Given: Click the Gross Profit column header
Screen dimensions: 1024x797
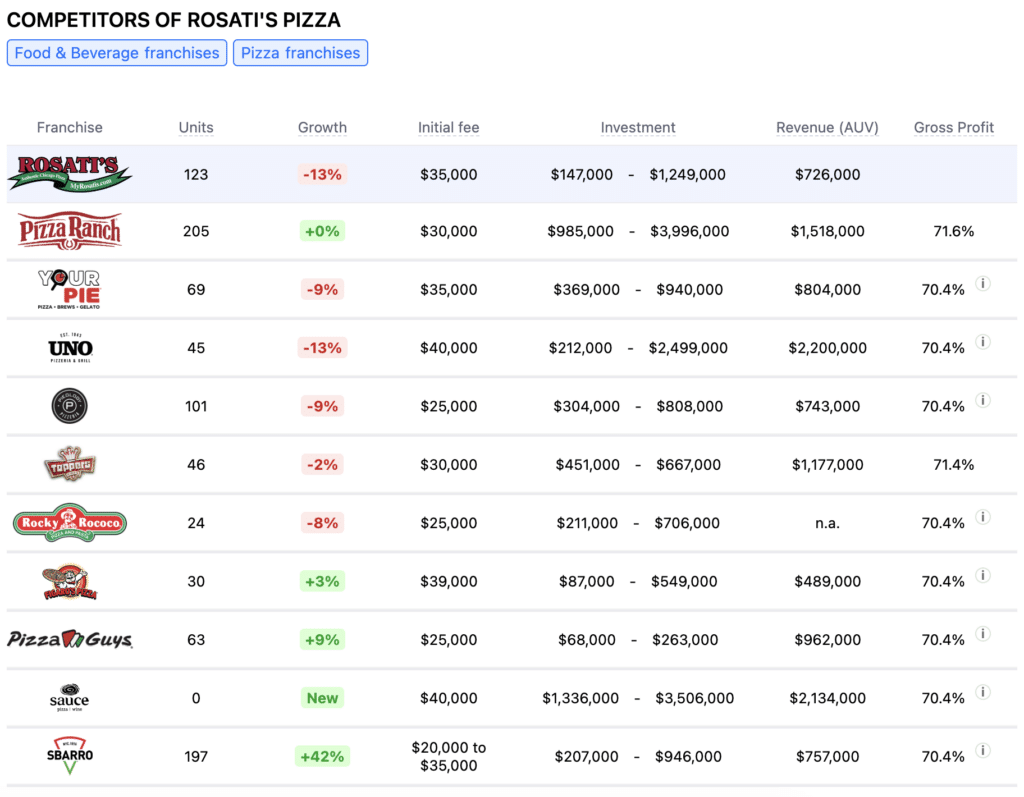Looking at the screenshot, I should click(953, 127).
